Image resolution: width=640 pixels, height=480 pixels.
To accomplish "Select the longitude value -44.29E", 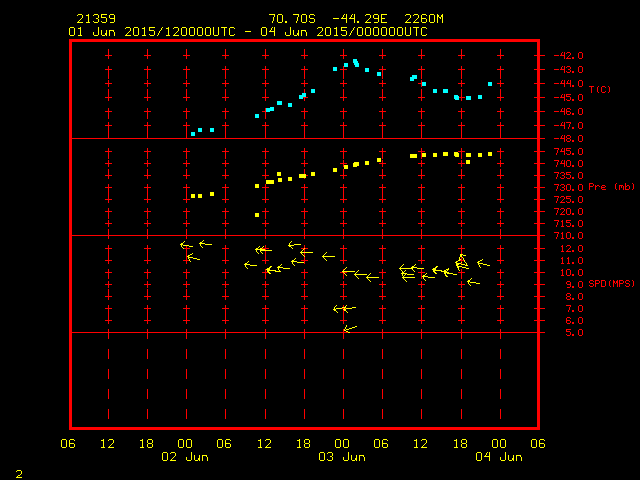I will (360, 19).
